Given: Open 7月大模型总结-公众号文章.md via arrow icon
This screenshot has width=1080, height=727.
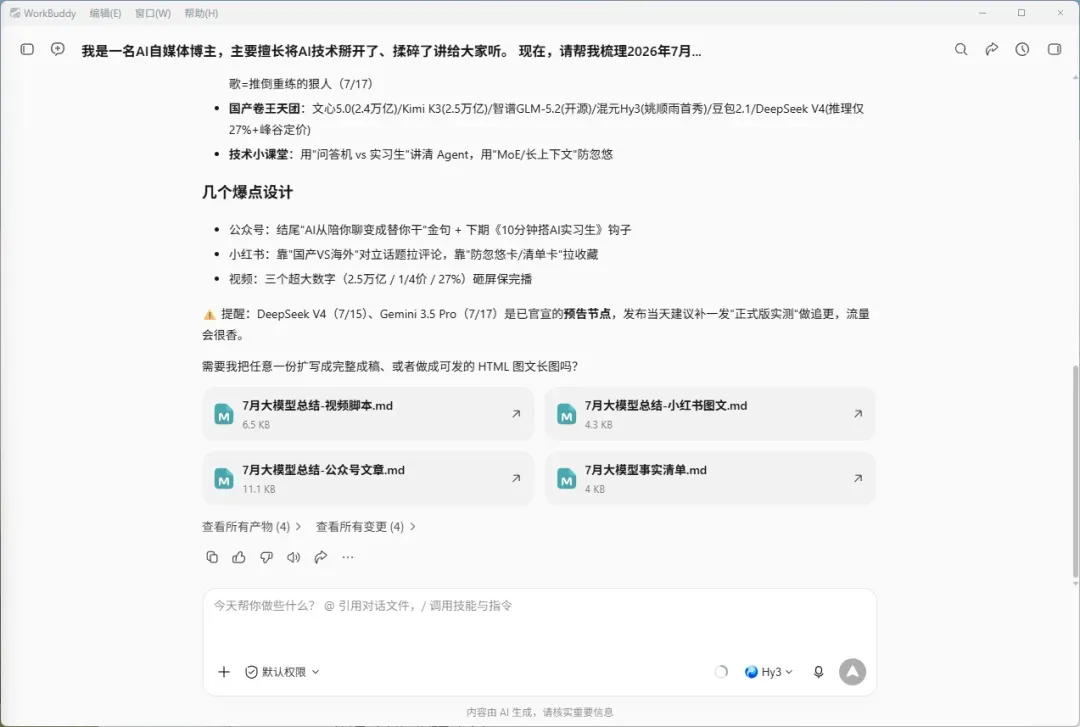Looking at the screenshot, I should (516, 478).
